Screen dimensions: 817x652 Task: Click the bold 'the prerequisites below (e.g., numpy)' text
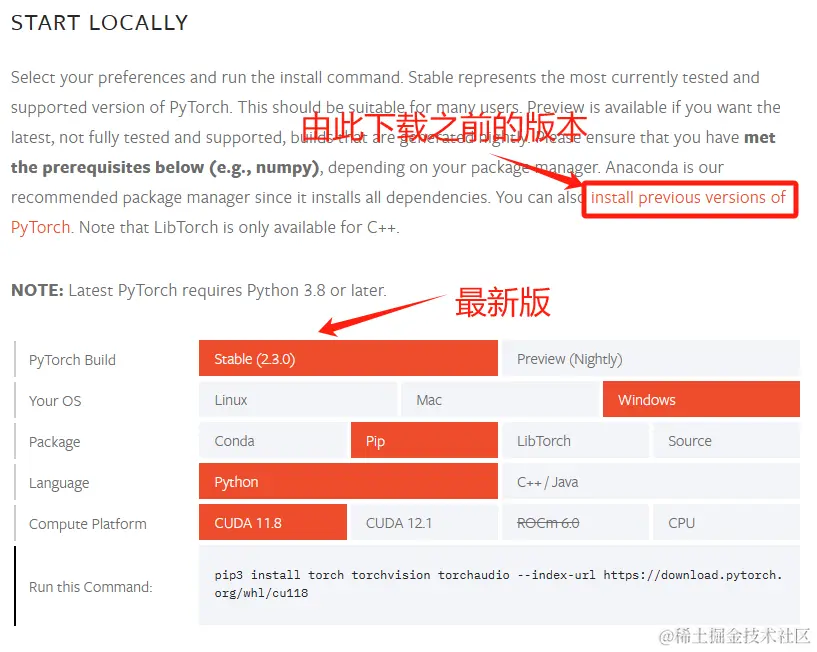165,167
